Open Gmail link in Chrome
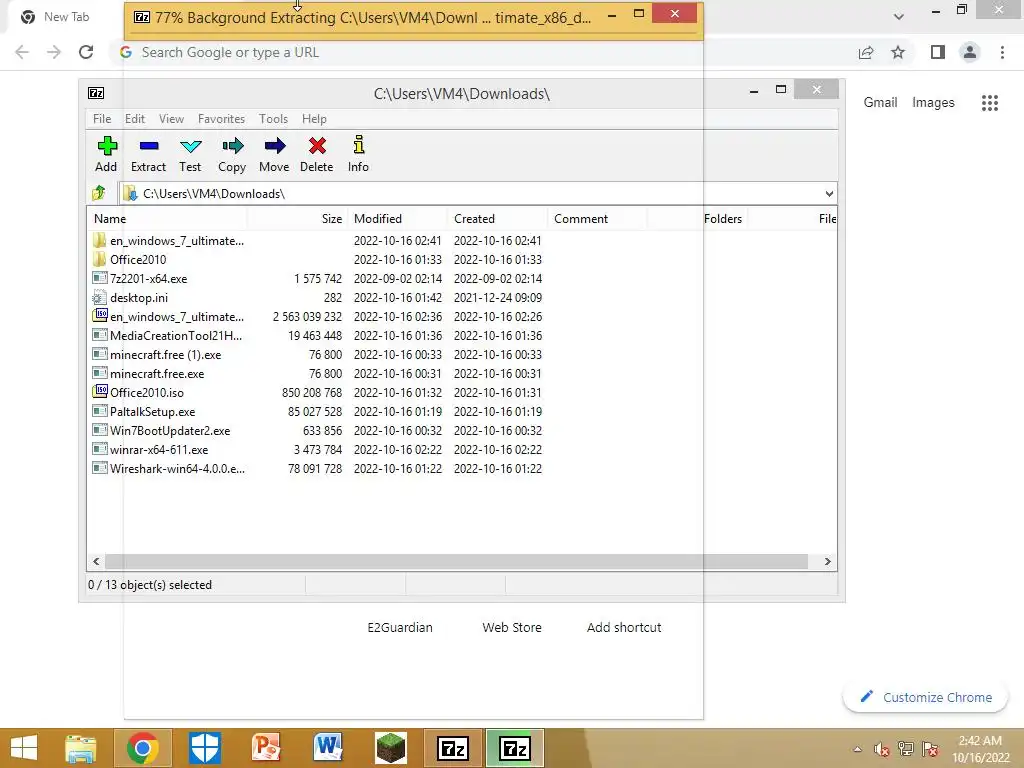This screenshot has height=768, width=1024. (x=880, y=103)
